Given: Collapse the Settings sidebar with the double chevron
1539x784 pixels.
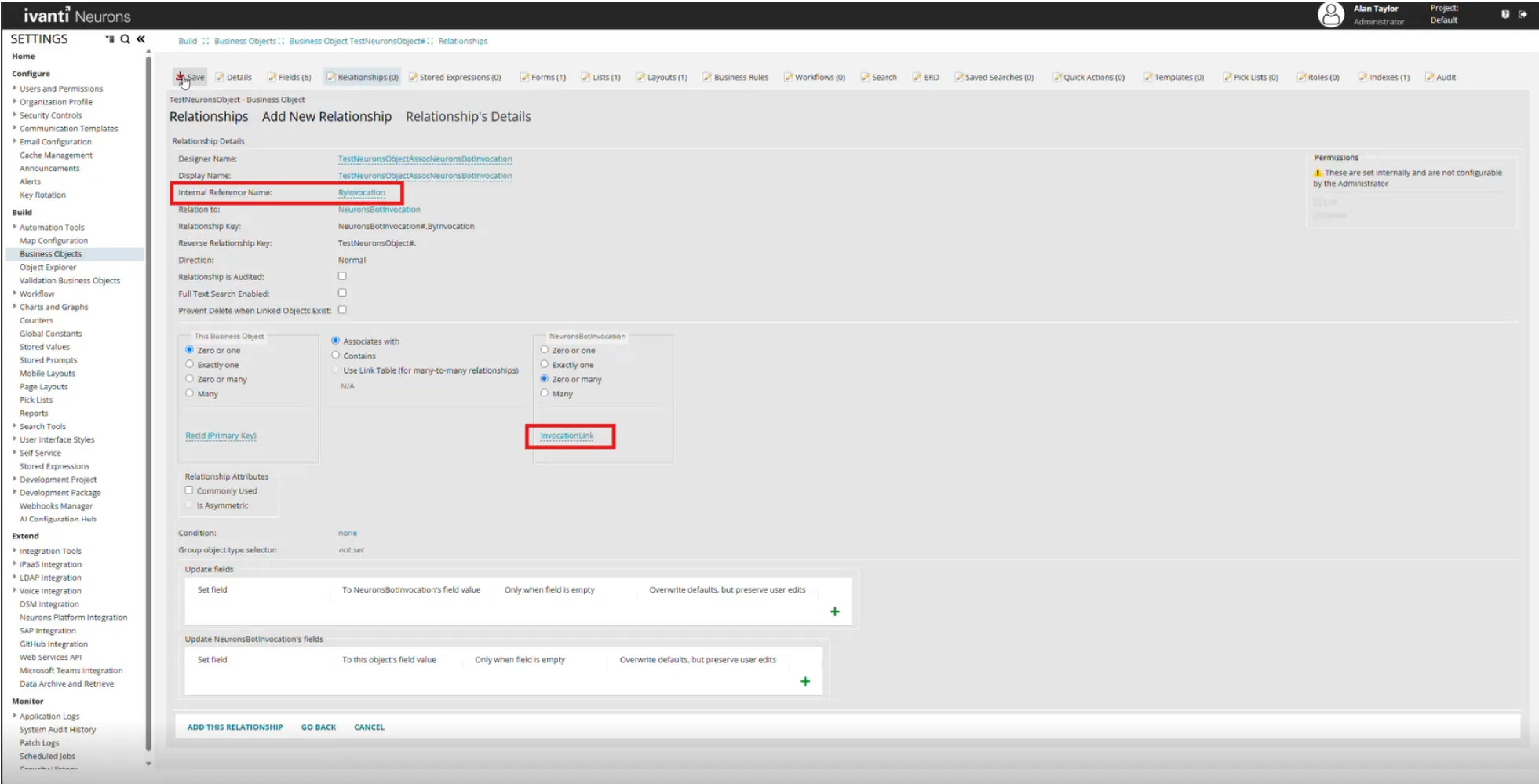Looking at the screenshot, I should tap(141, 38).
